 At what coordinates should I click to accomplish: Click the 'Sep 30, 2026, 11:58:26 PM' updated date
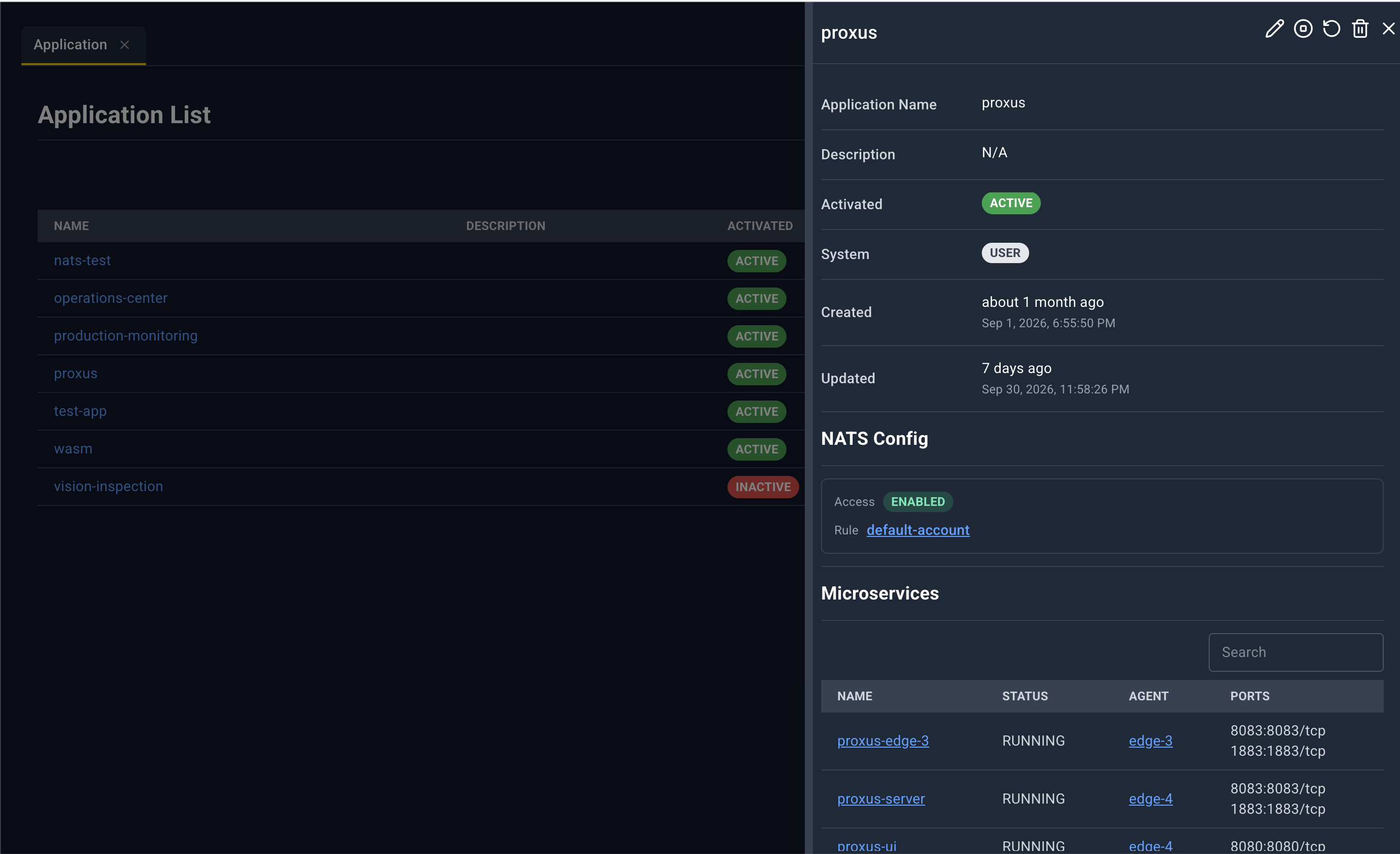1055,389
